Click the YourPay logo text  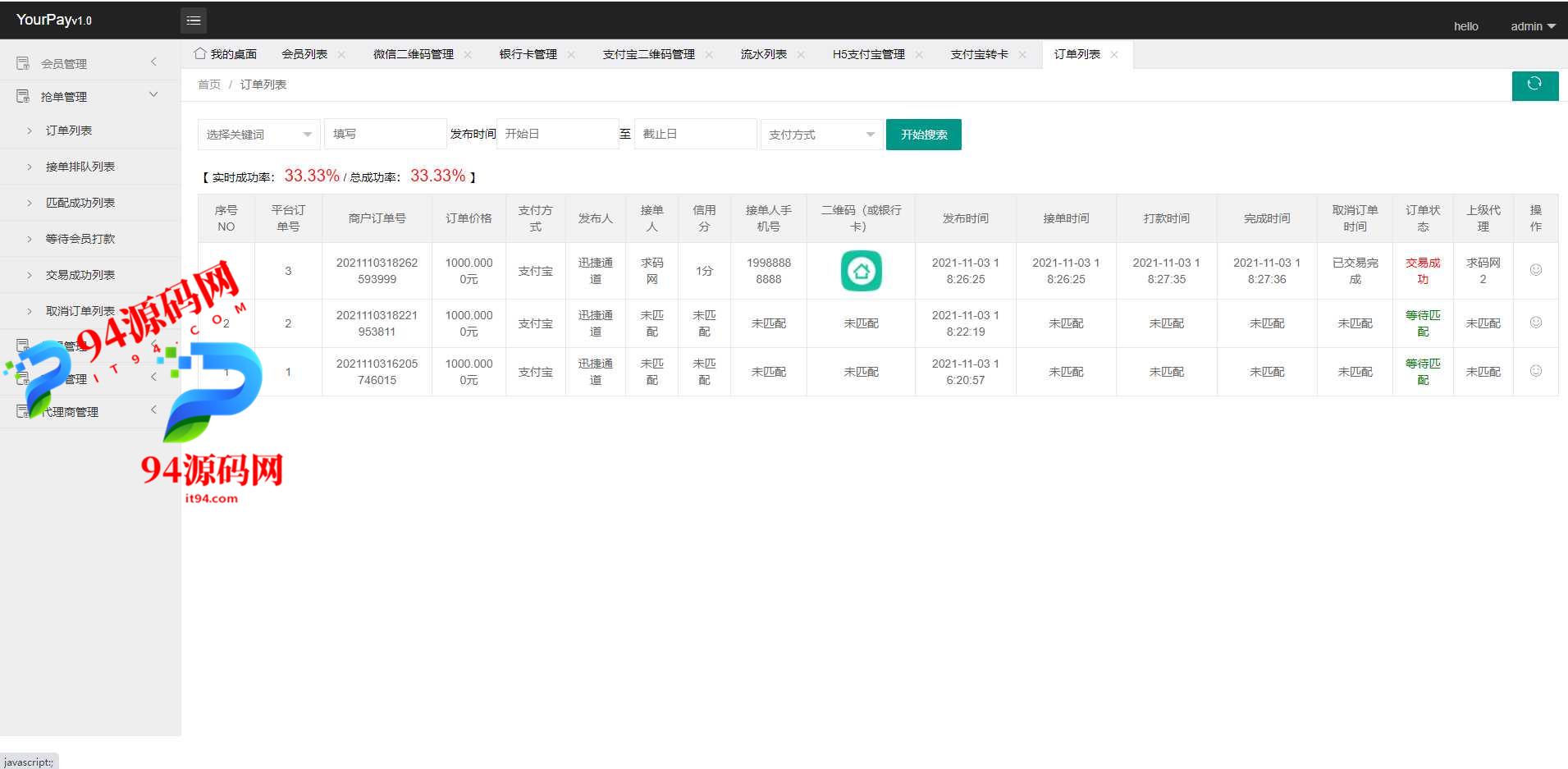click(54, 20)
